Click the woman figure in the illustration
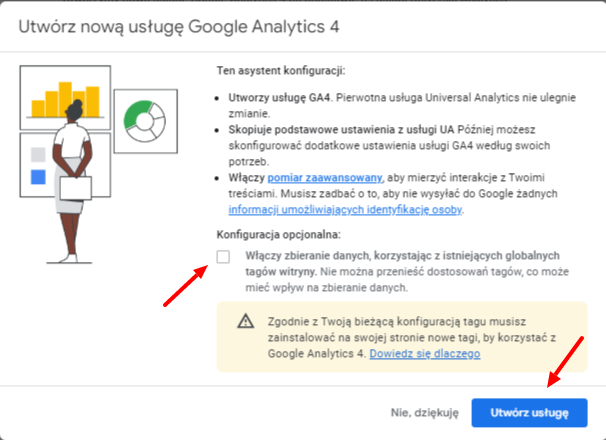This screenshot has height=440, width=606. click(x=72, y=182)
